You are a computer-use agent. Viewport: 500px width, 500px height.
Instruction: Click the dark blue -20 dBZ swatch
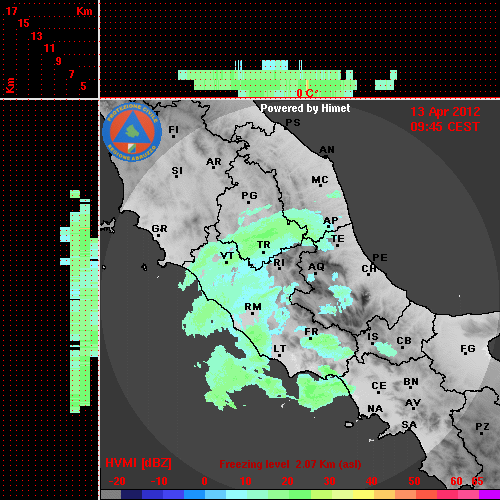(x=131, y=494)
